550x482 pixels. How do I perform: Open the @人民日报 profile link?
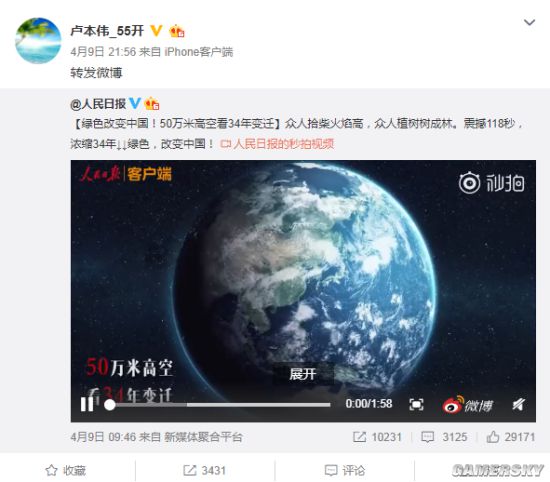(x=98, y=104)
